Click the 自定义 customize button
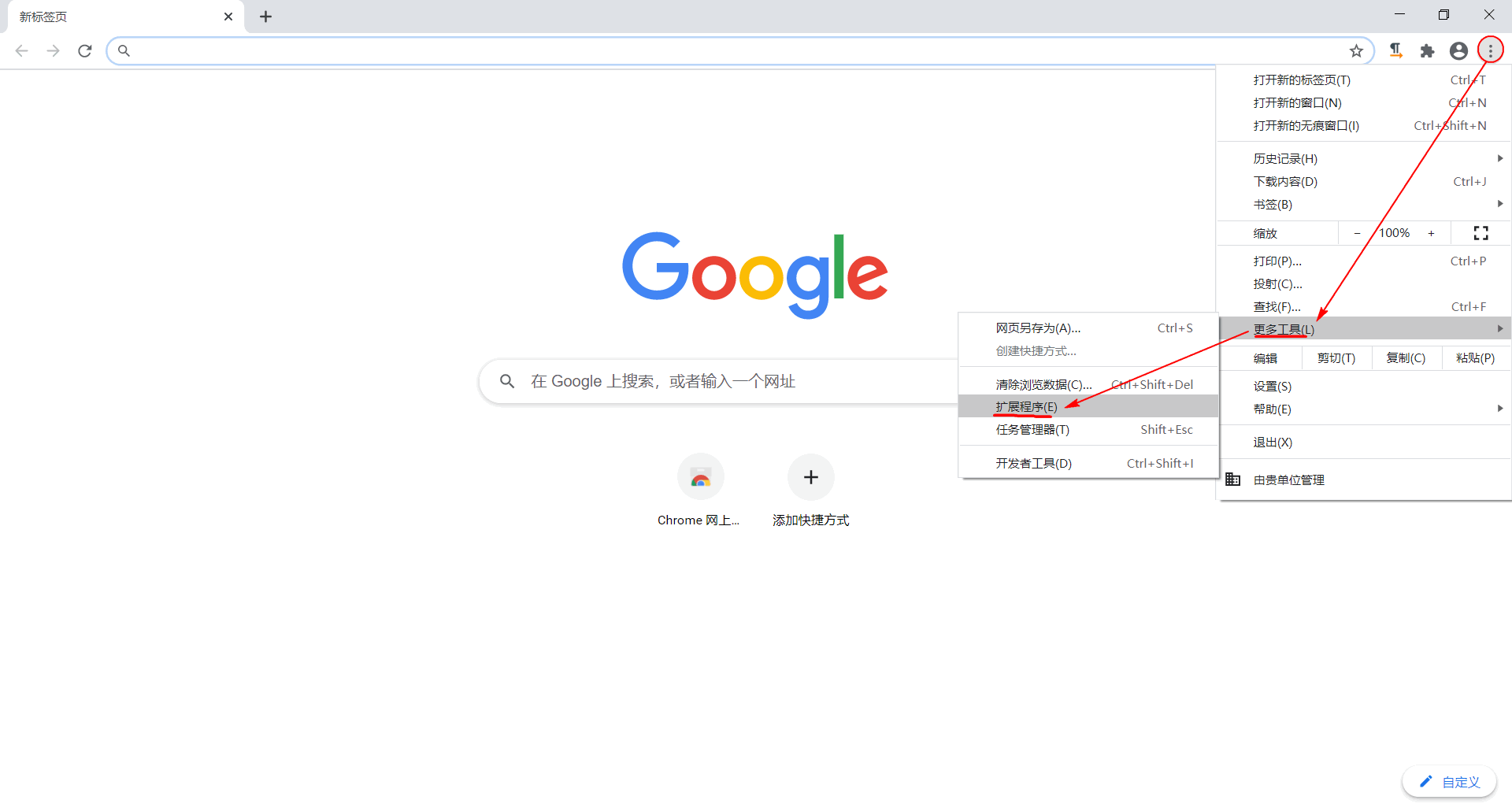 1449,782
